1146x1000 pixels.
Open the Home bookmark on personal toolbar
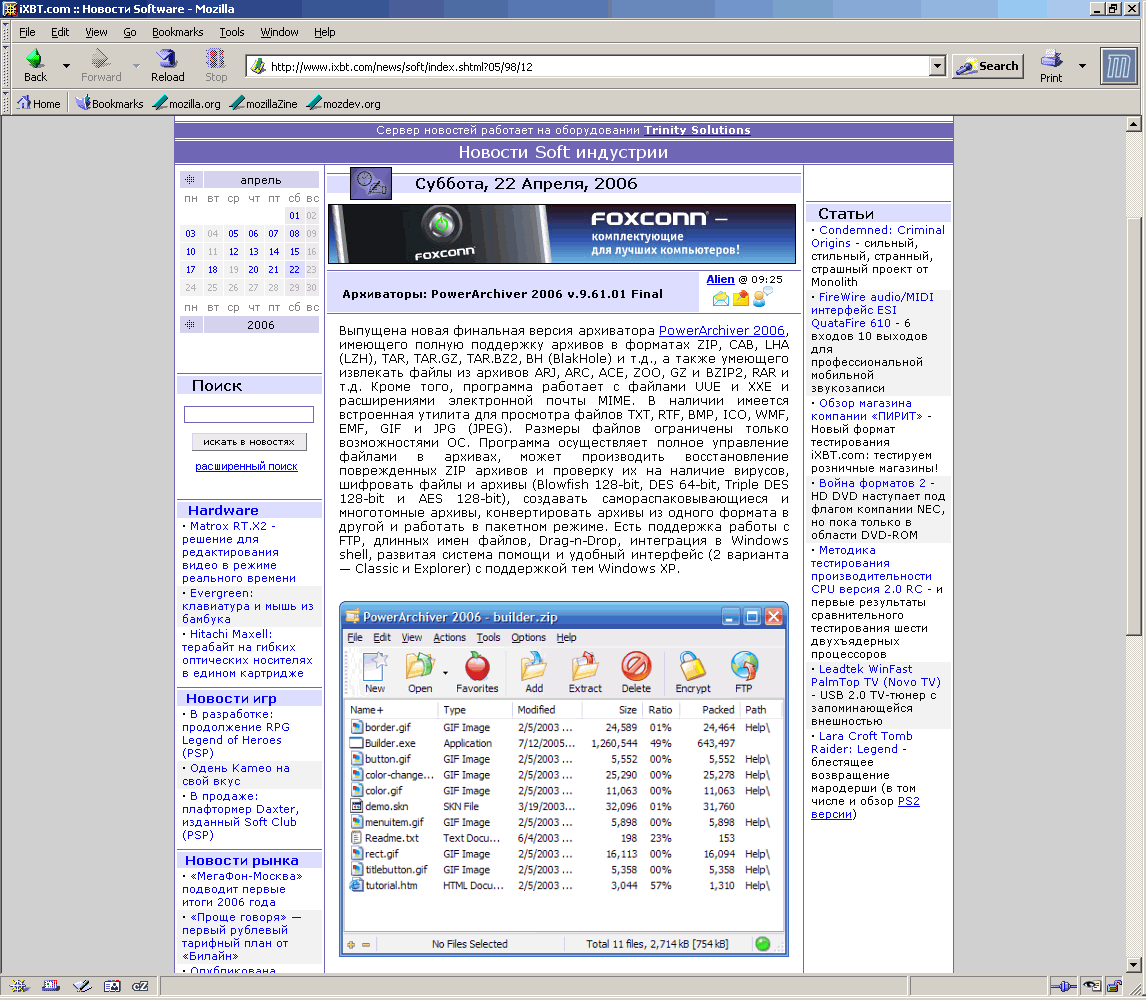[39, 103]
